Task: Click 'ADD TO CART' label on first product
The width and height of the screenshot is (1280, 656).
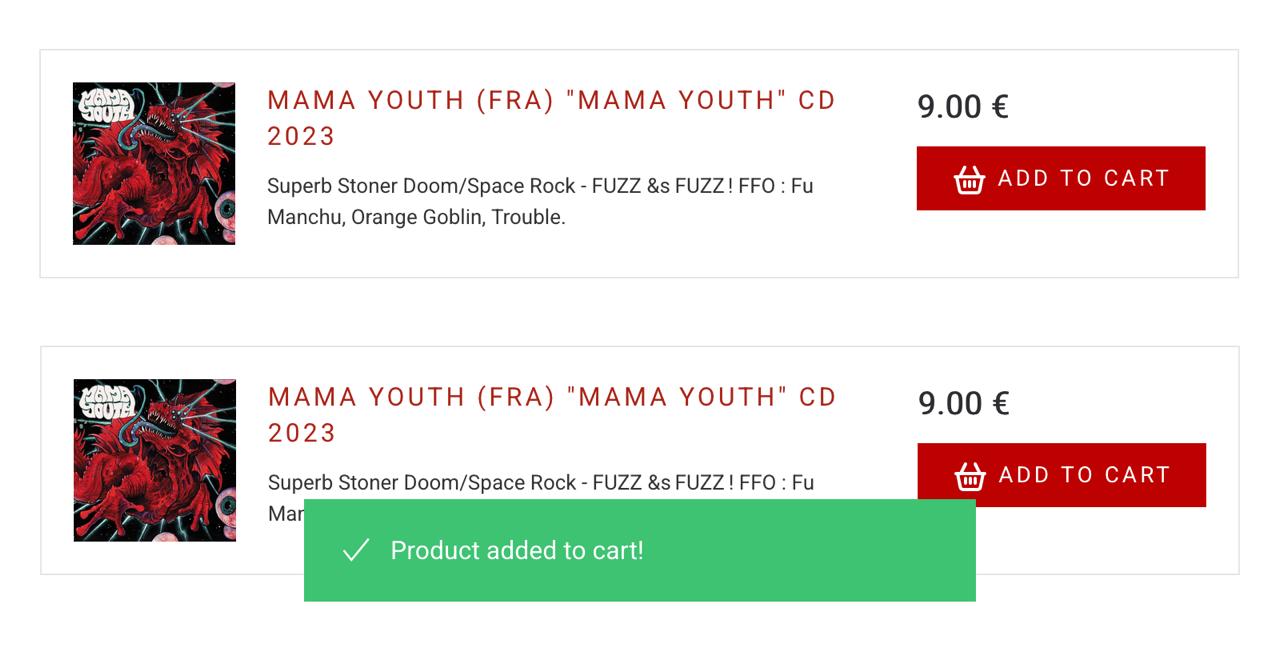Action: tap(1084, 178)
